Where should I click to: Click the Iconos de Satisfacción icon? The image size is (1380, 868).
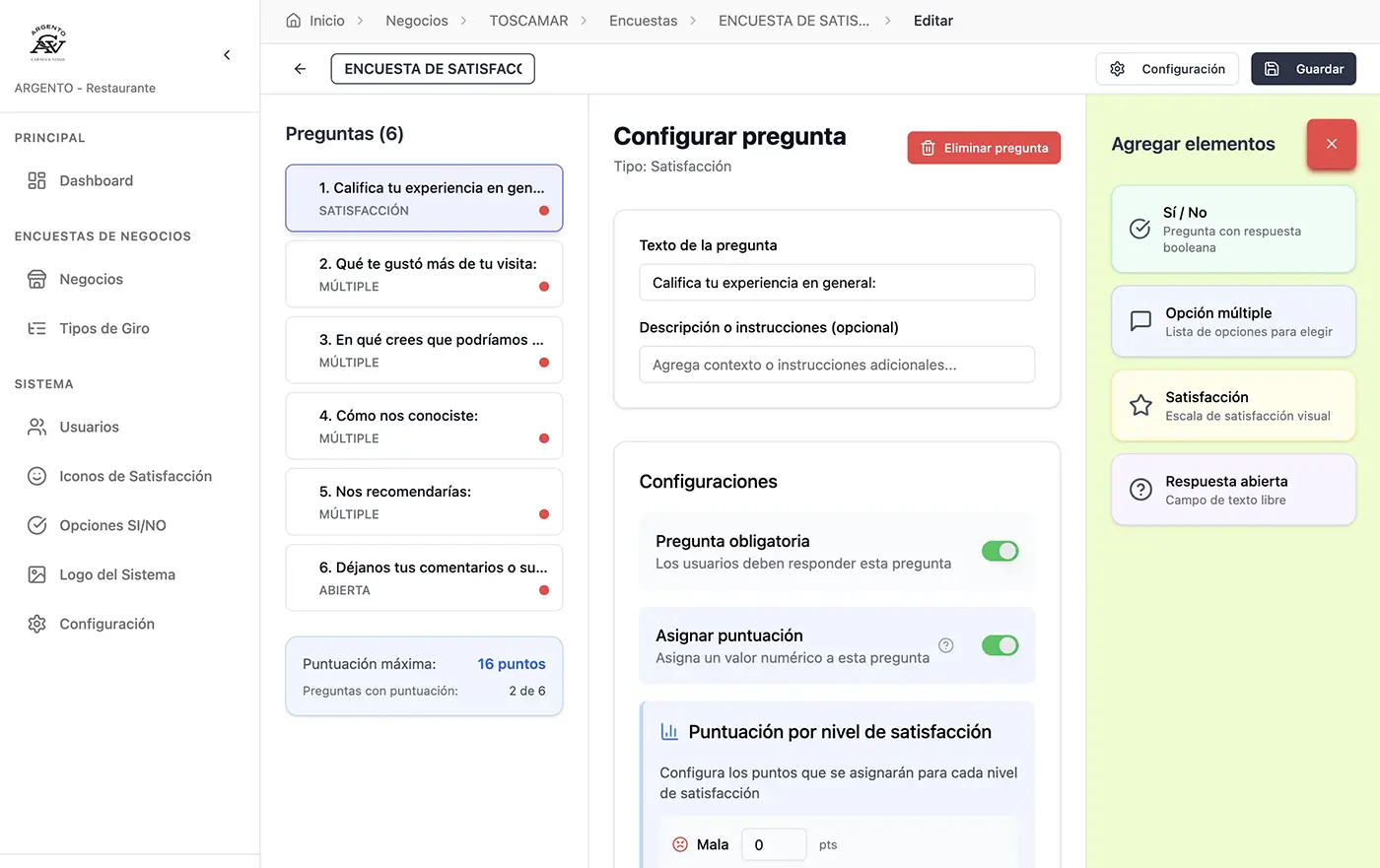pyautogui.click(x=35, y=476)
